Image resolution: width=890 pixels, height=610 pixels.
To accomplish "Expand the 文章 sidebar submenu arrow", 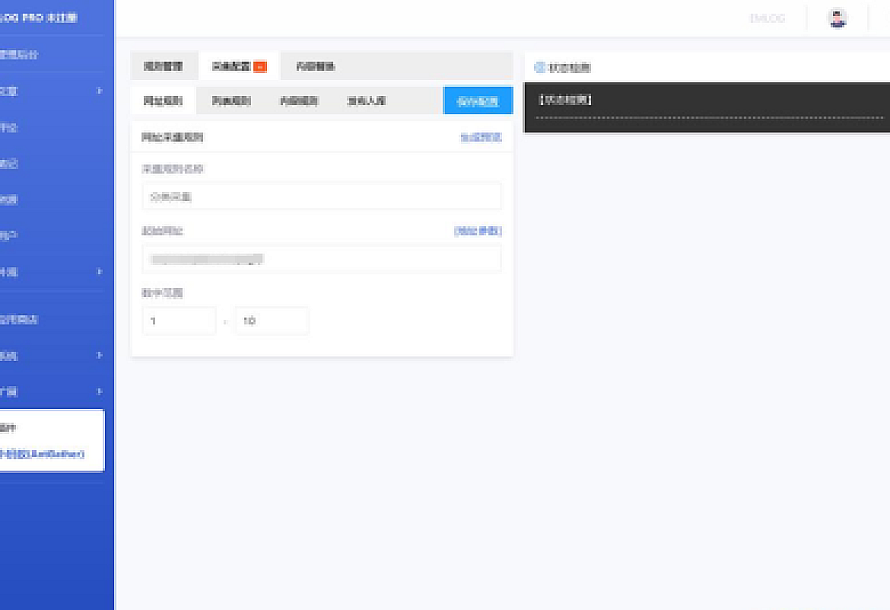I will point(99,91).
